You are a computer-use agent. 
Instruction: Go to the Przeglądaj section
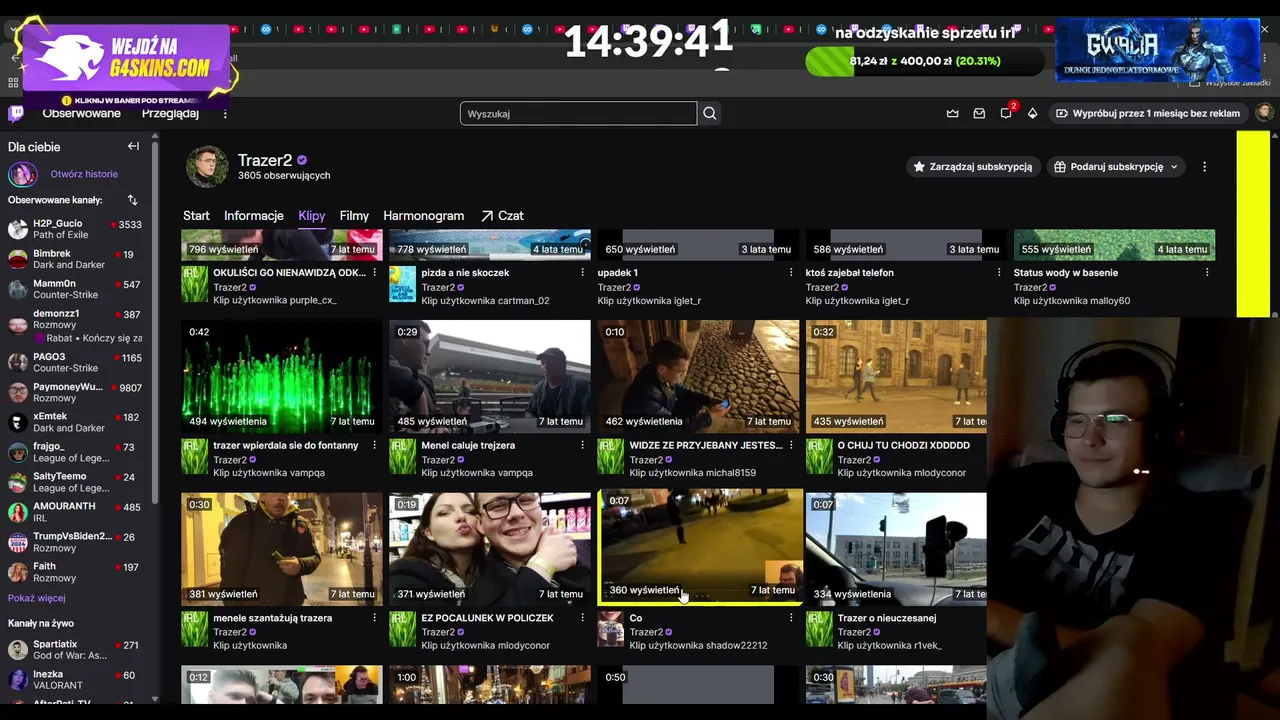pos(170,114)
